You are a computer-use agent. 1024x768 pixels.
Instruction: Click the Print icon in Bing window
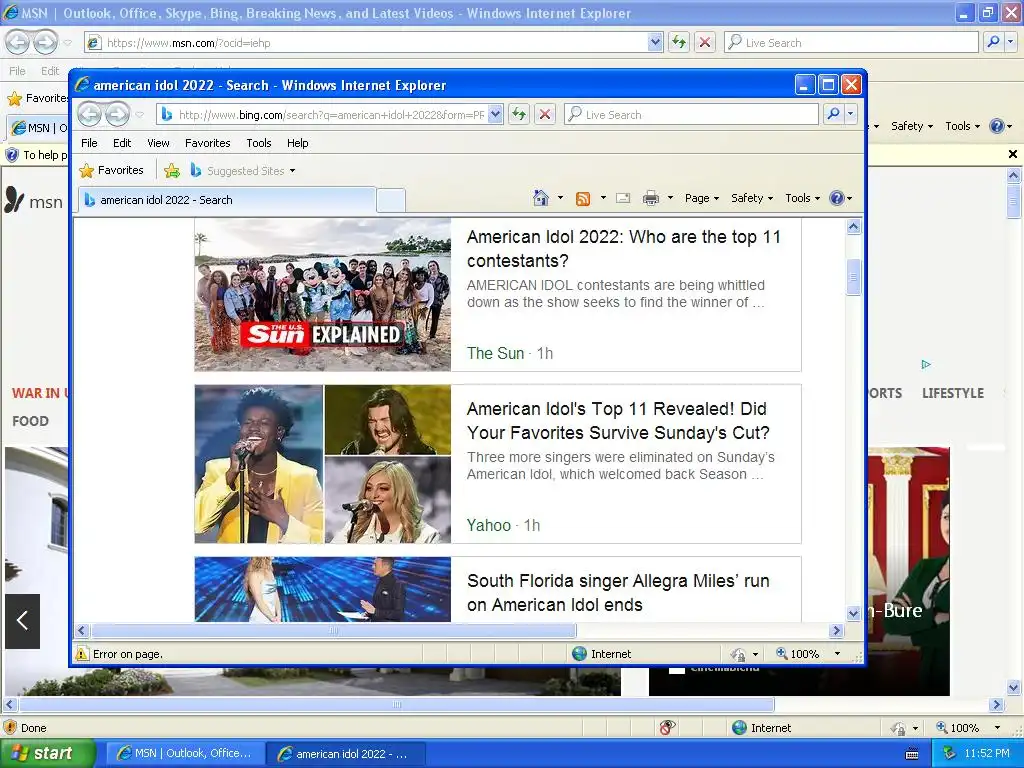click(651, 198)
